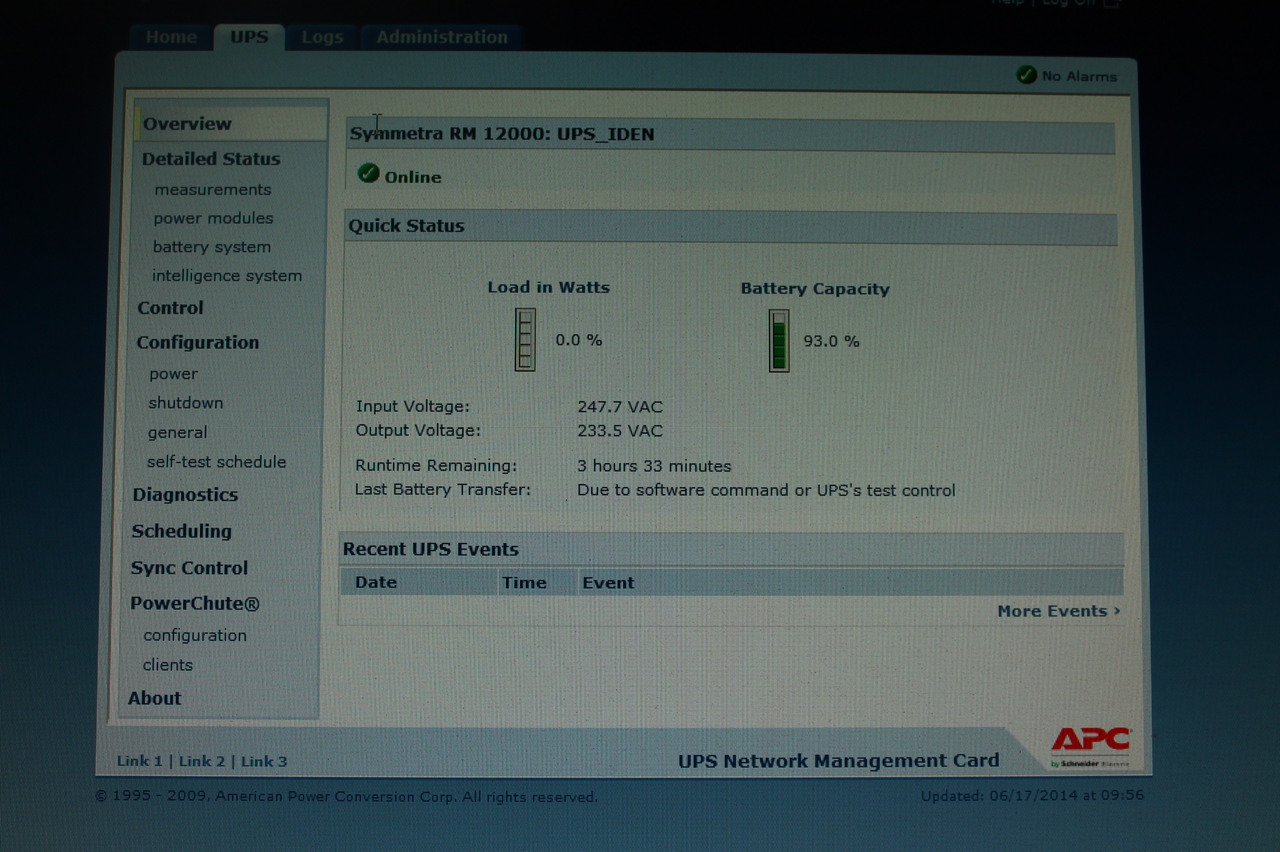Open general configuration
1280x852 pixels.
tap(177, 433)
